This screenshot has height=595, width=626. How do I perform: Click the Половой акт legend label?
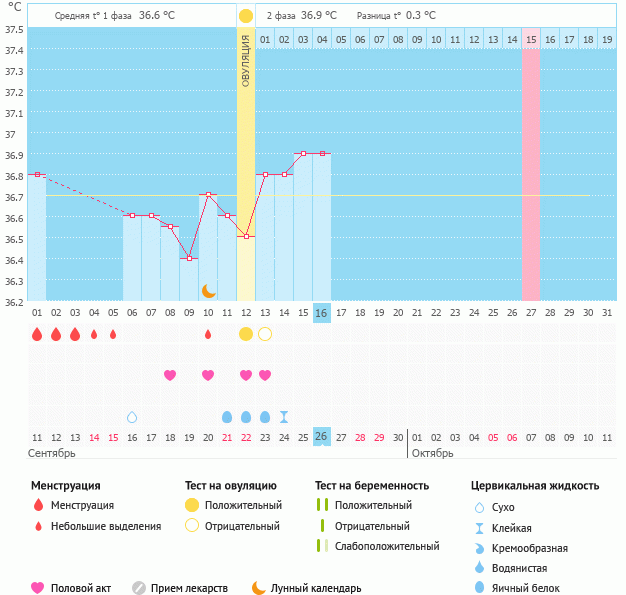[81, 588]
